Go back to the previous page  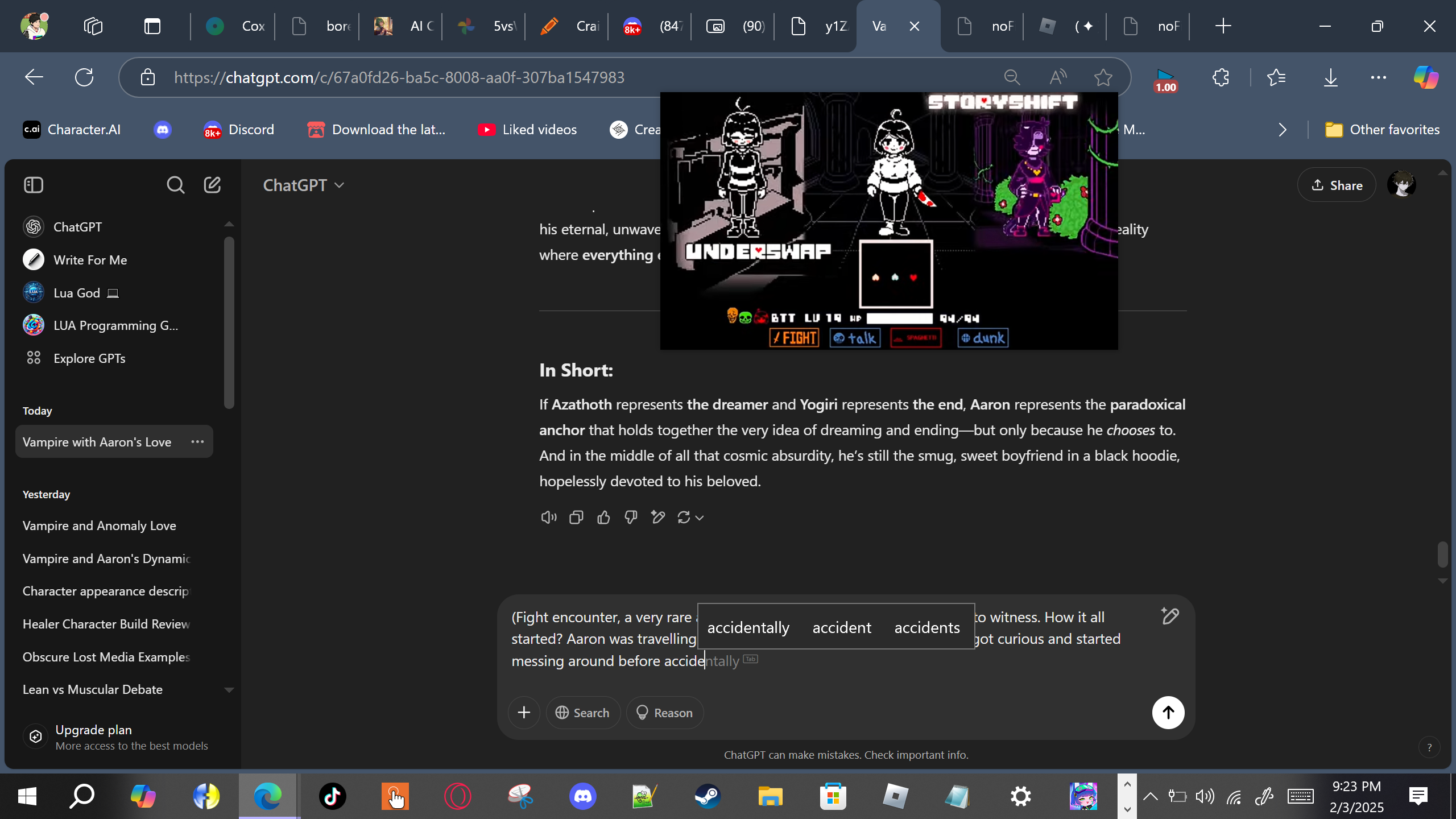34,77
